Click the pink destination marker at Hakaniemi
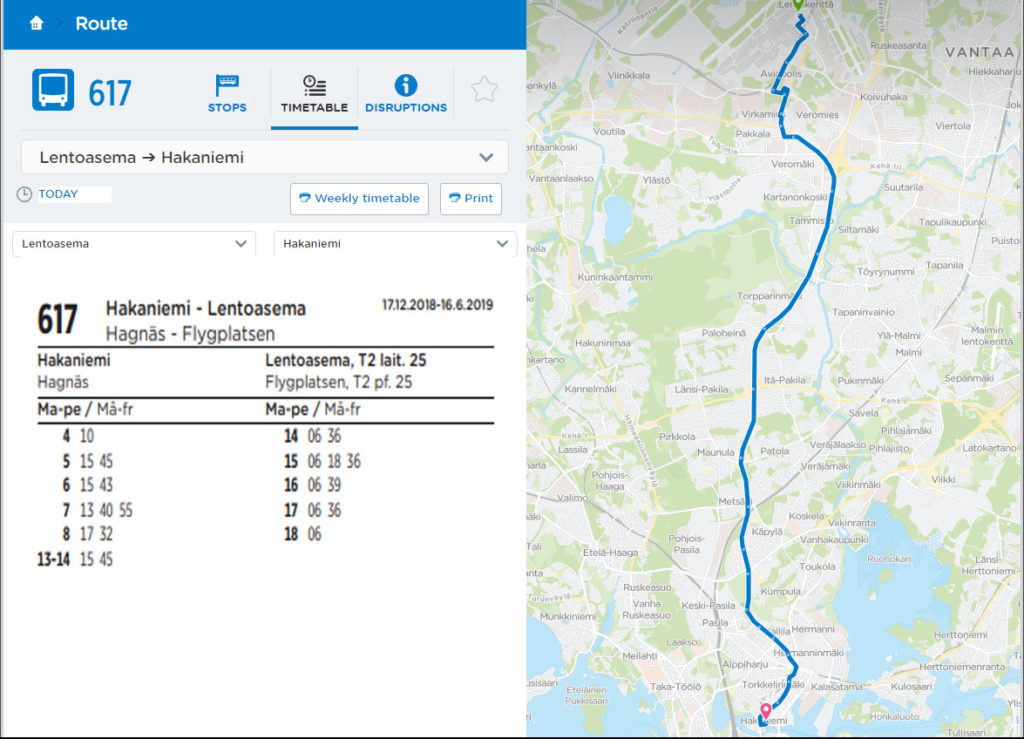 (x=765, y=710)
